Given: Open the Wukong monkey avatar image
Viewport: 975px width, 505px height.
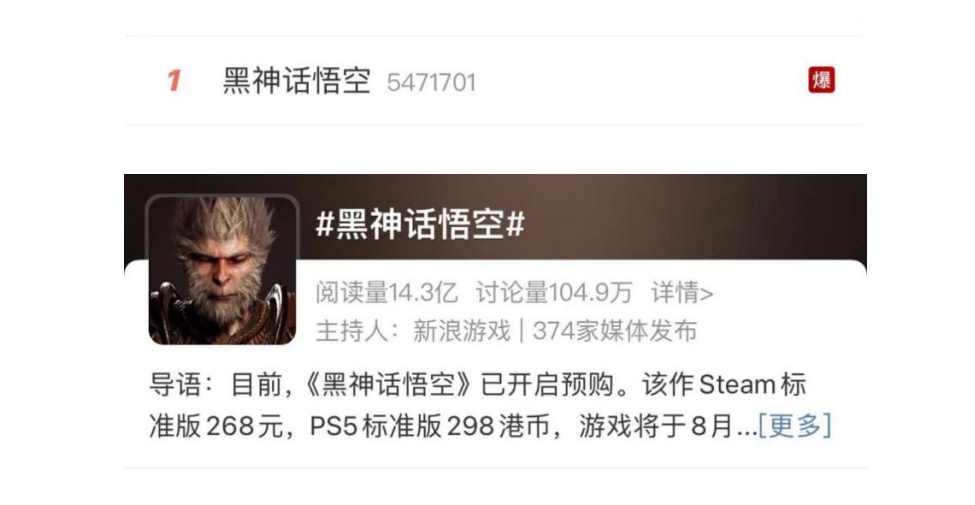Looking at the screenshot, I should [222, 269].
